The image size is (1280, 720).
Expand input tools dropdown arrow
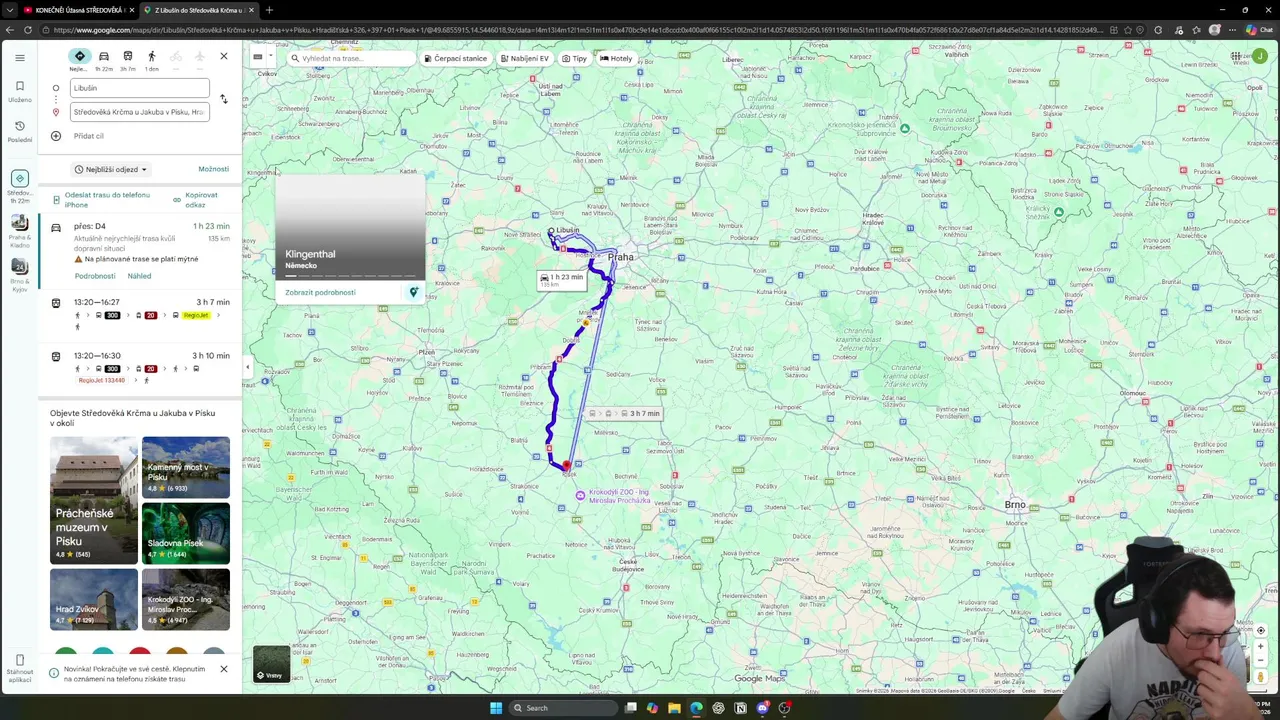tap(272, 57)
